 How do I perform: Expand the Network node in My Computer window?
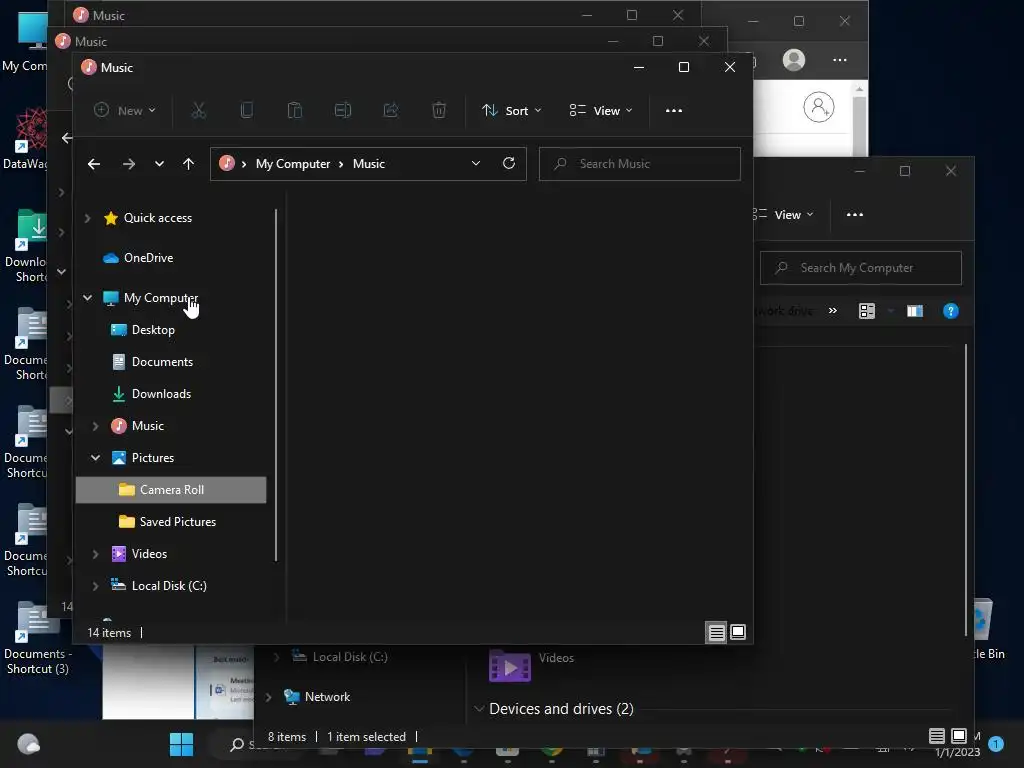click(268, 697)
